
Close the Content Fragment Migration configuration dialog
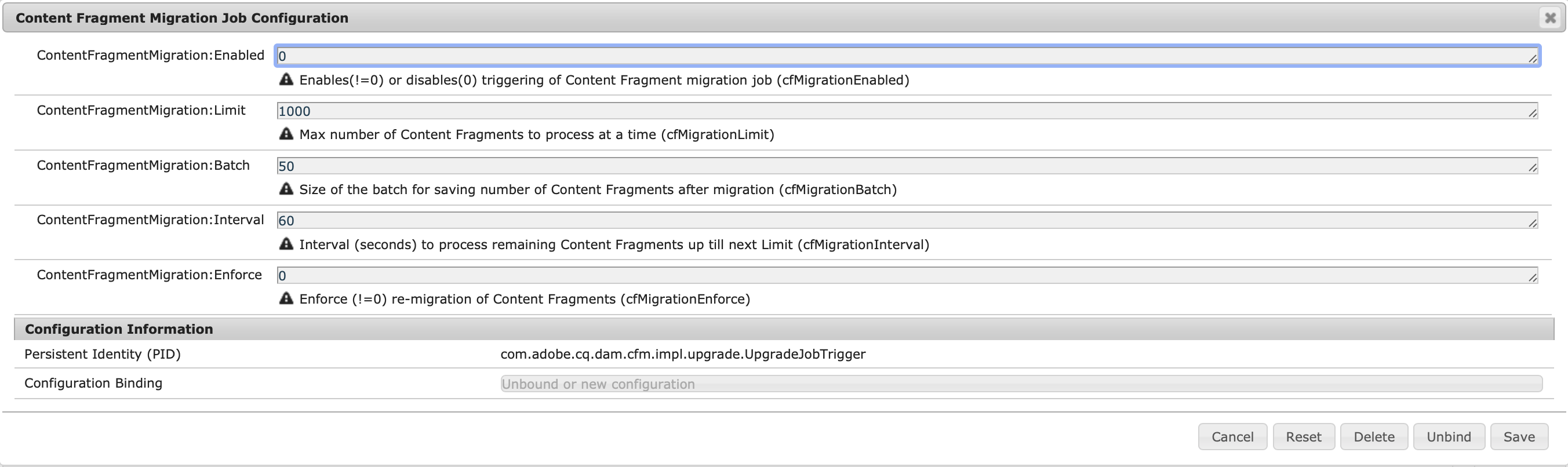[1549, 18]
